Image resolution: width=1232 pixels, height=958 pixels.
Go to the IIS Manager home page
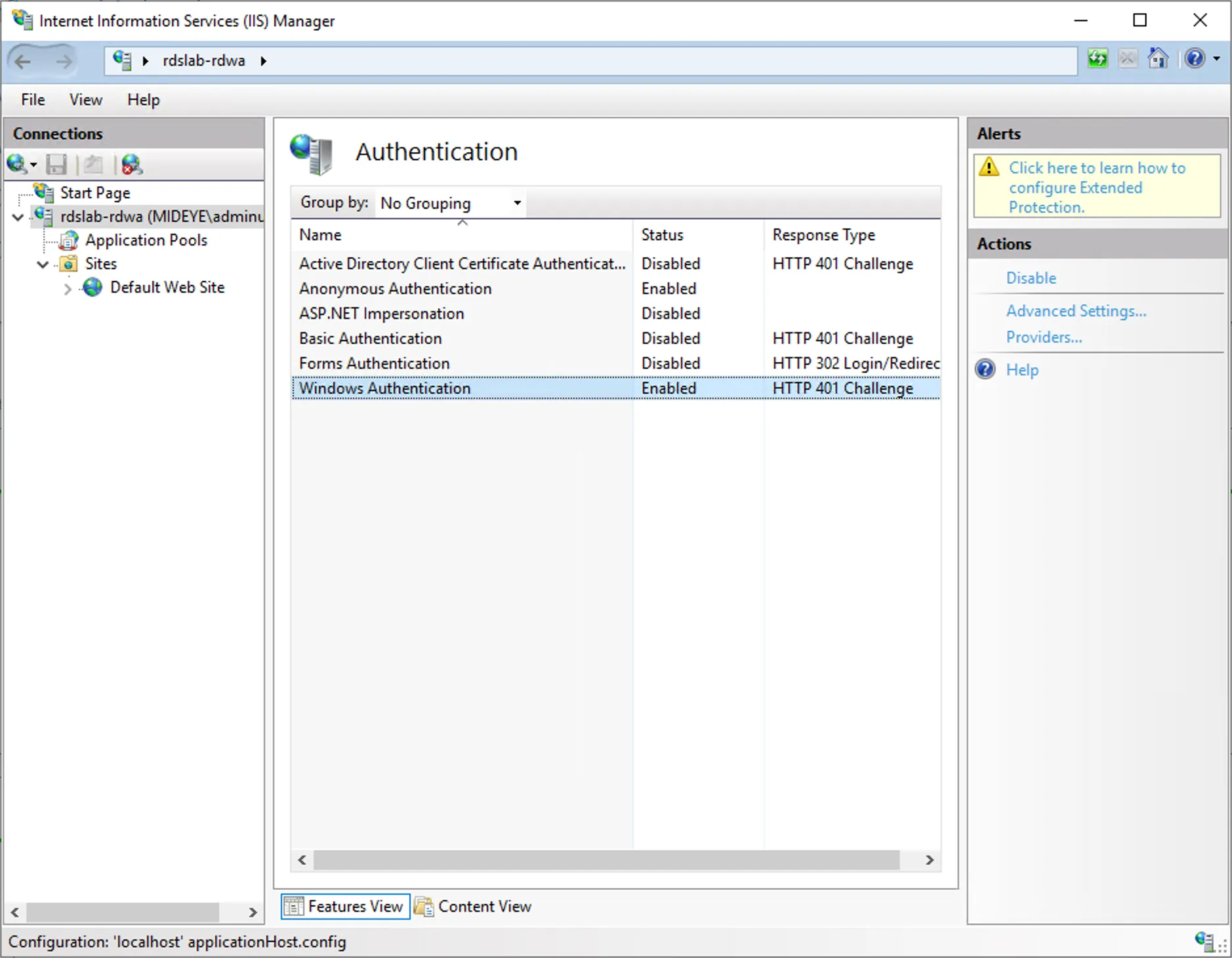(1158, 59)
